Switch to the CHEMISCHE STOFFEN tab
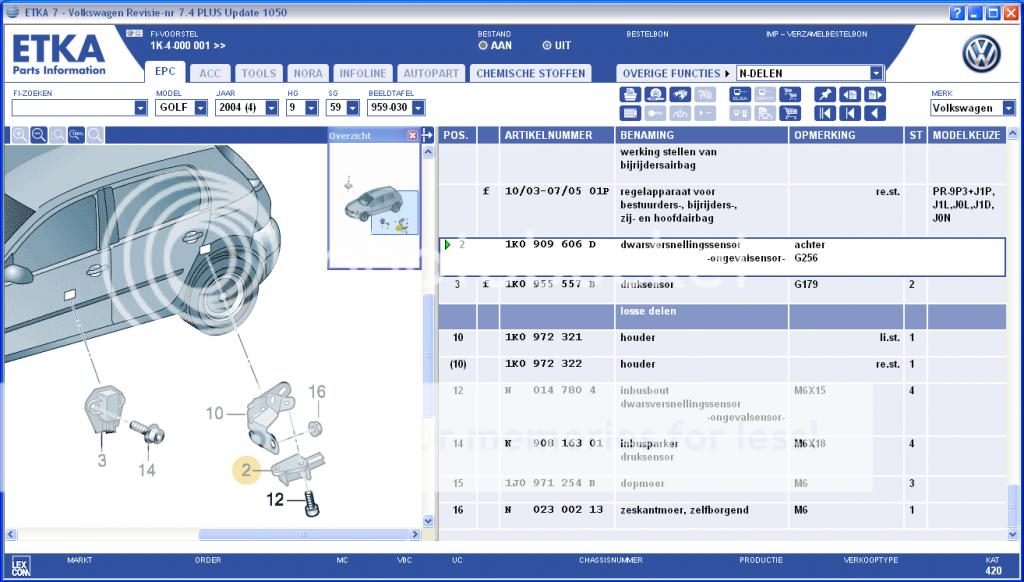 click(531, 73)
